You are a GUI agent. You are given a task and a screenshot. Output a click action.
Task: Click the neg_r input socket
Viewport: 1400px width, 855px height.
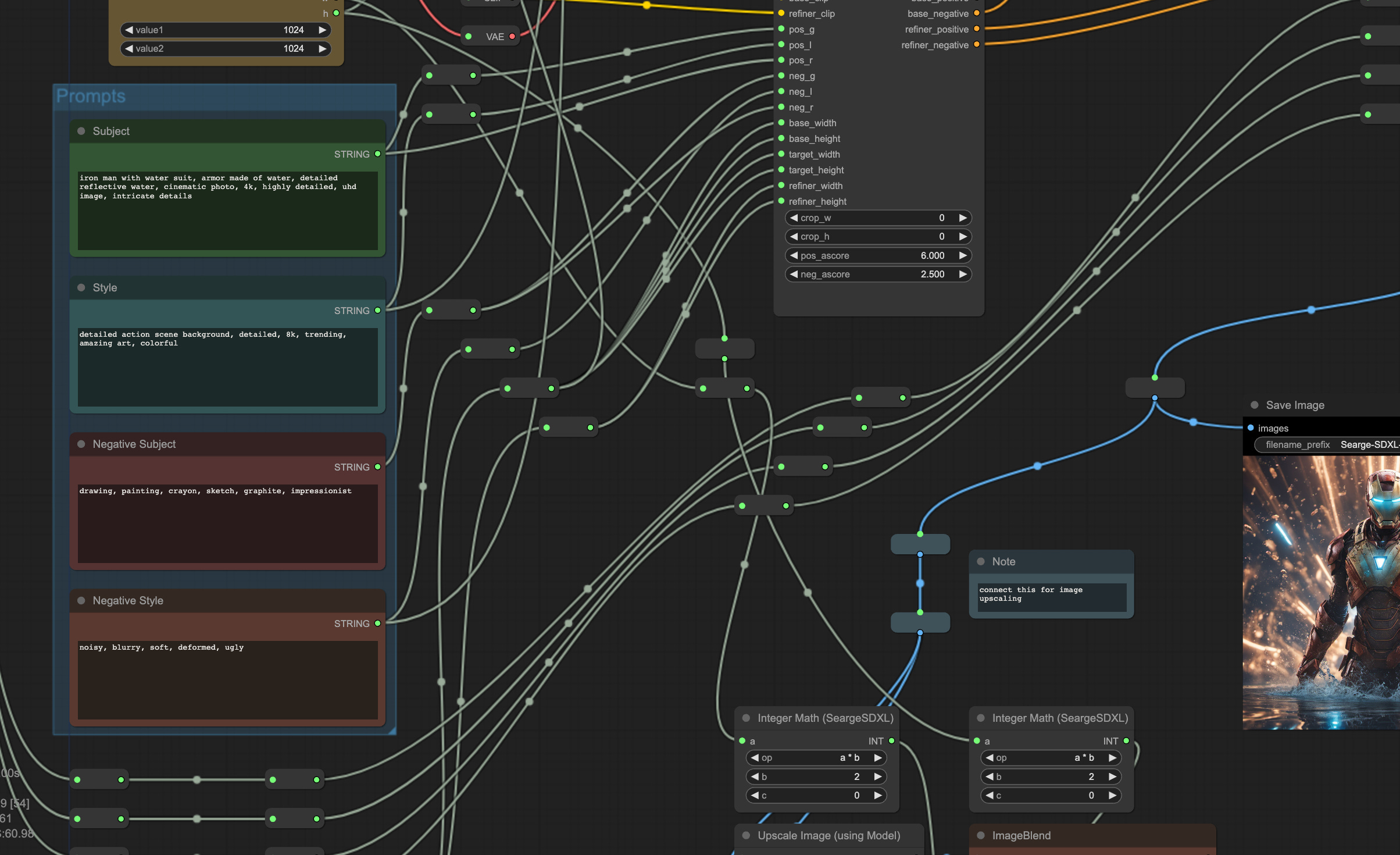tap(781, 107)
